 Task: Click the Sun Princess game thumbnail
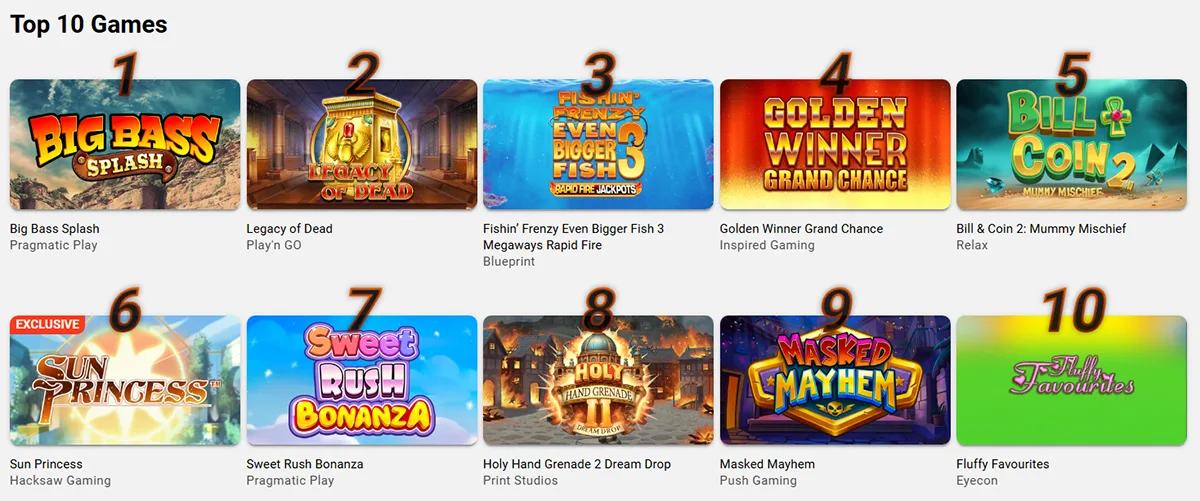(x=125, y=380)
